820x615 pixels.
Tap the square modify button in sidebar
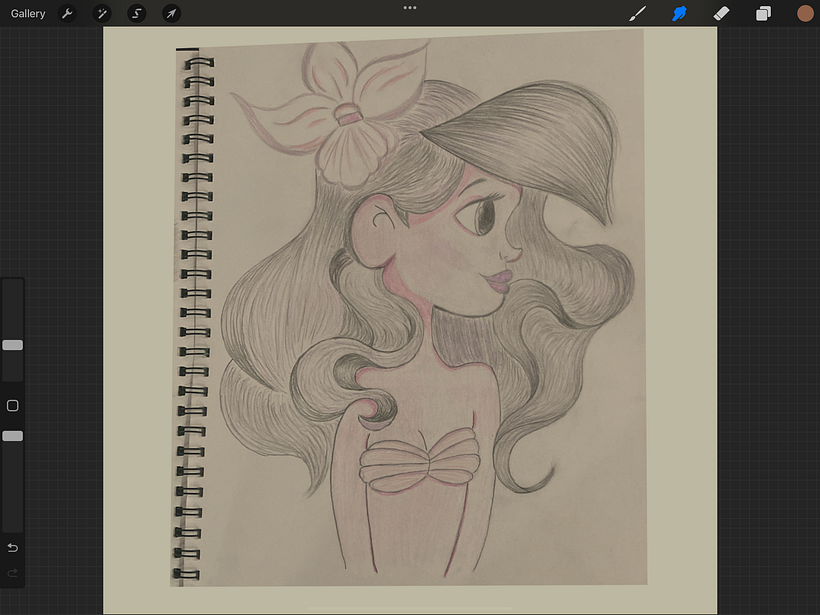point(13,406)
